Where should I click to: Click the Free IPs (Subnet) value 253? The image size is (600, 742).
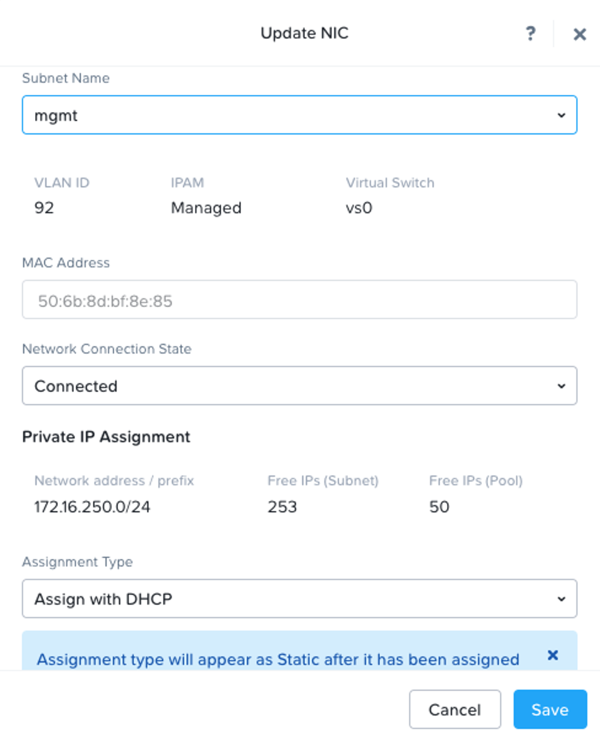point(282,507)
